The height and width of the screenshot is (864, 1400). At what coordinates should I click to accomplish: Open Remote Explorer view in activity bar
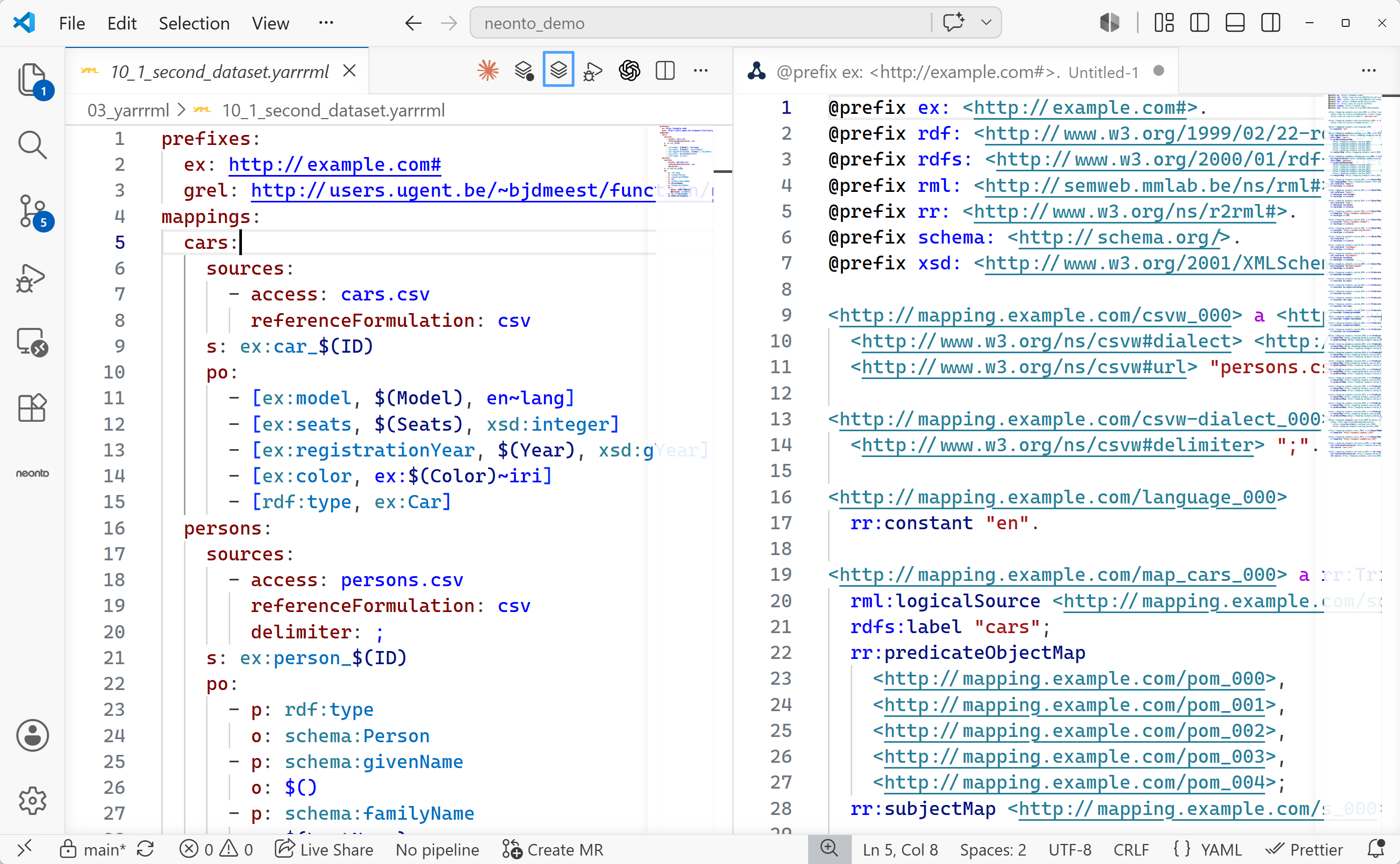tap(32, 343)
